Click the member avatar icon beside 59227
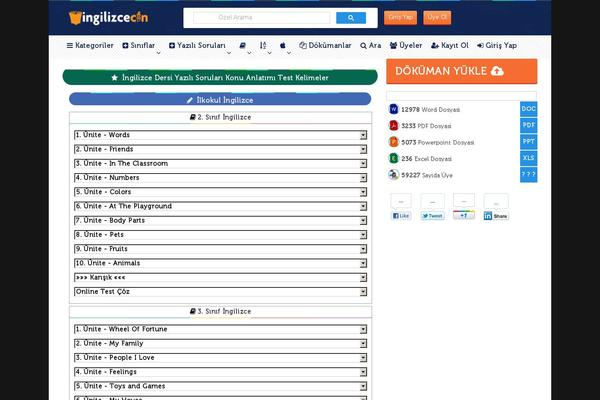Viewport: 600px width, 400px height. (x=393, y=175)
